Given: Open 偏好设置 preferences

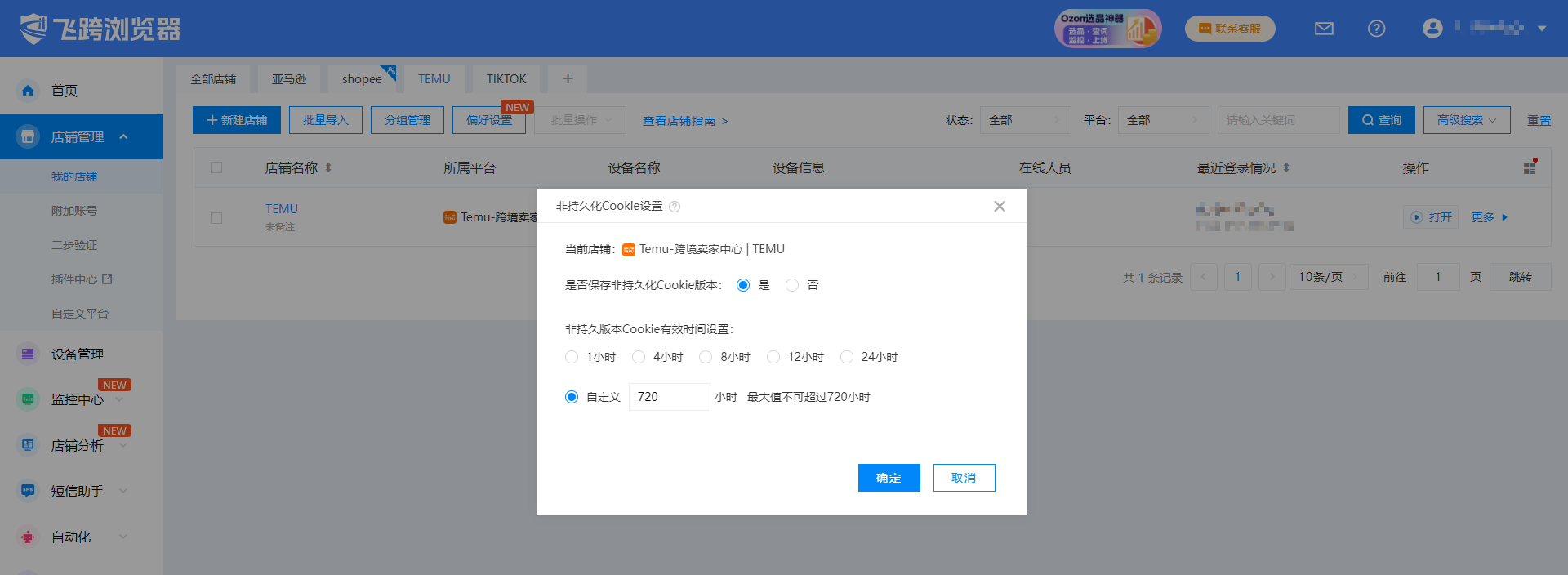Looking at the screenshot, I should [489, 120].
